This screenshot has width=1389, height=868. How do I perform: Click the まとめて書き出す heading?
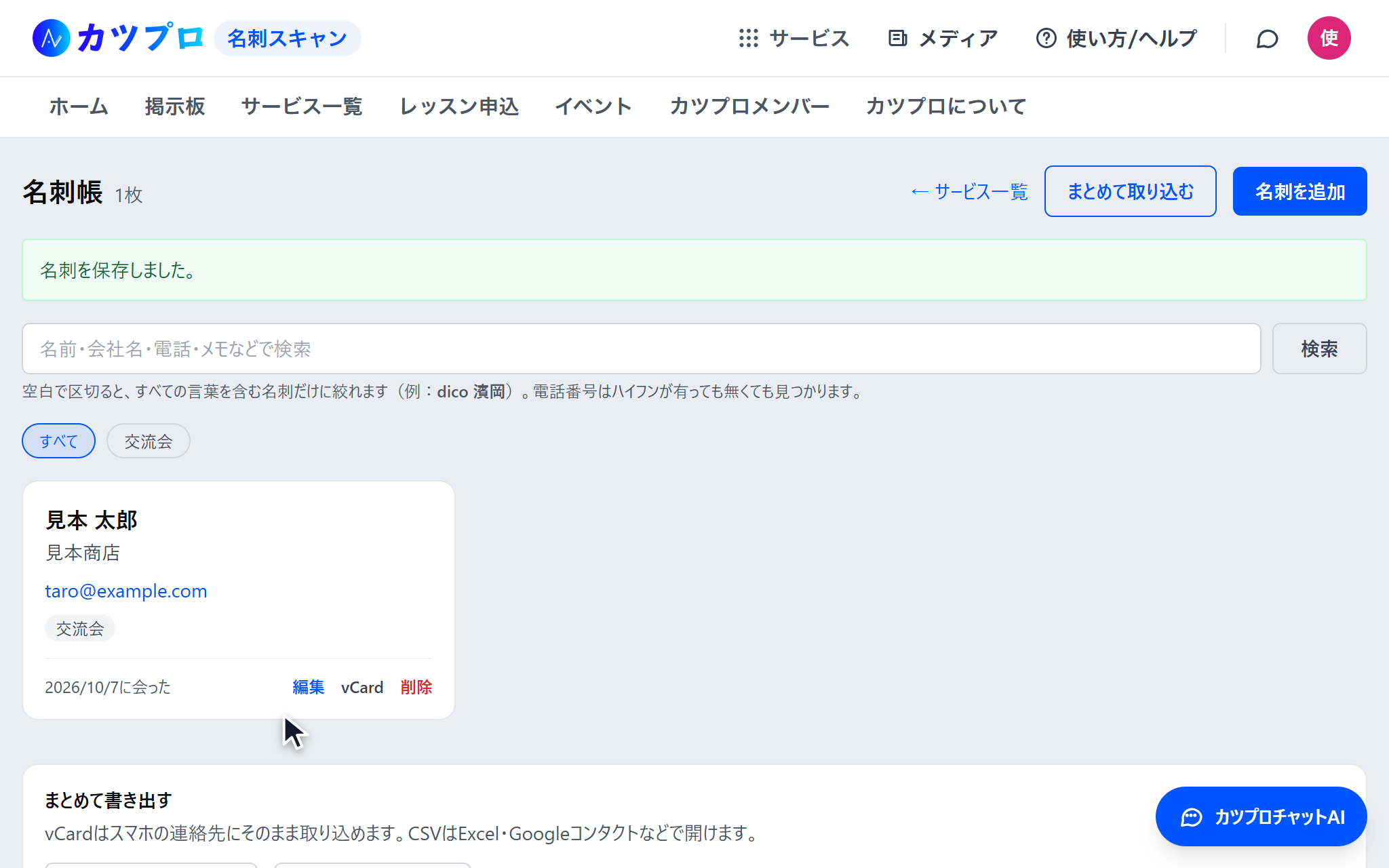(x=109, y=800)
